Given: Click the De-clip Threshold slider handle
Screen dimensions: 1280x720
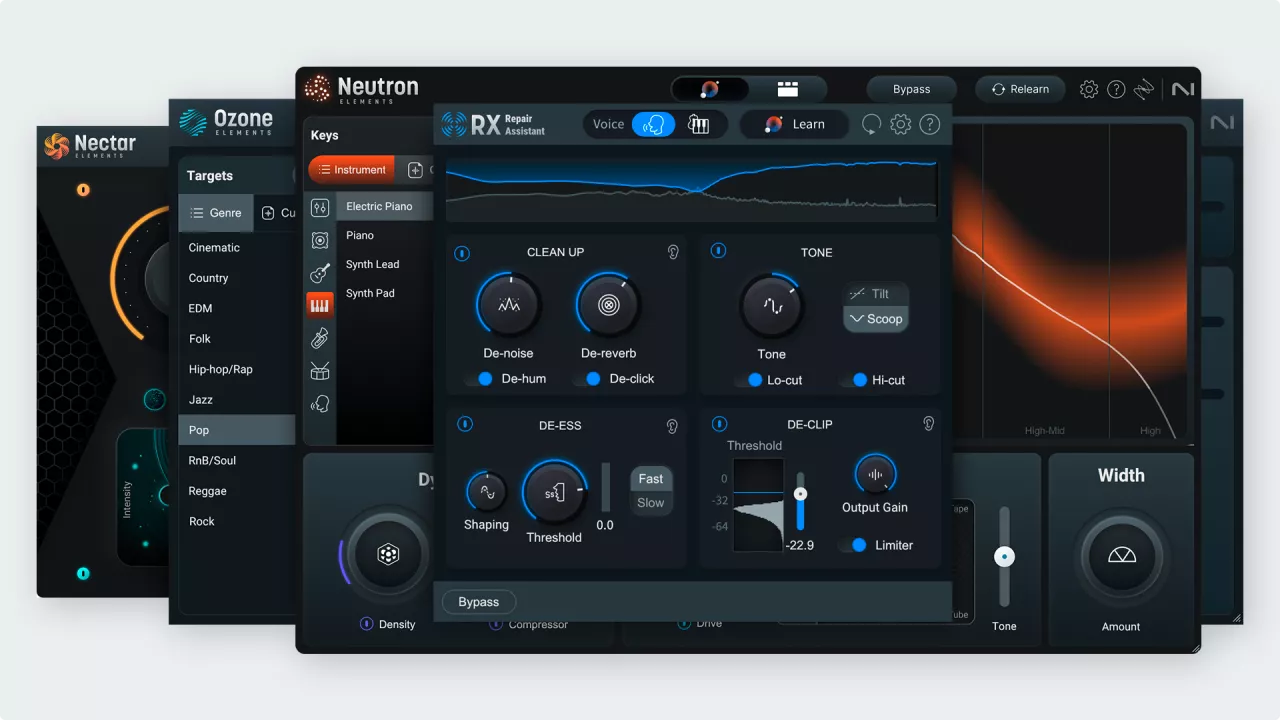Looking at the screenshot, I should click(800, 494).
